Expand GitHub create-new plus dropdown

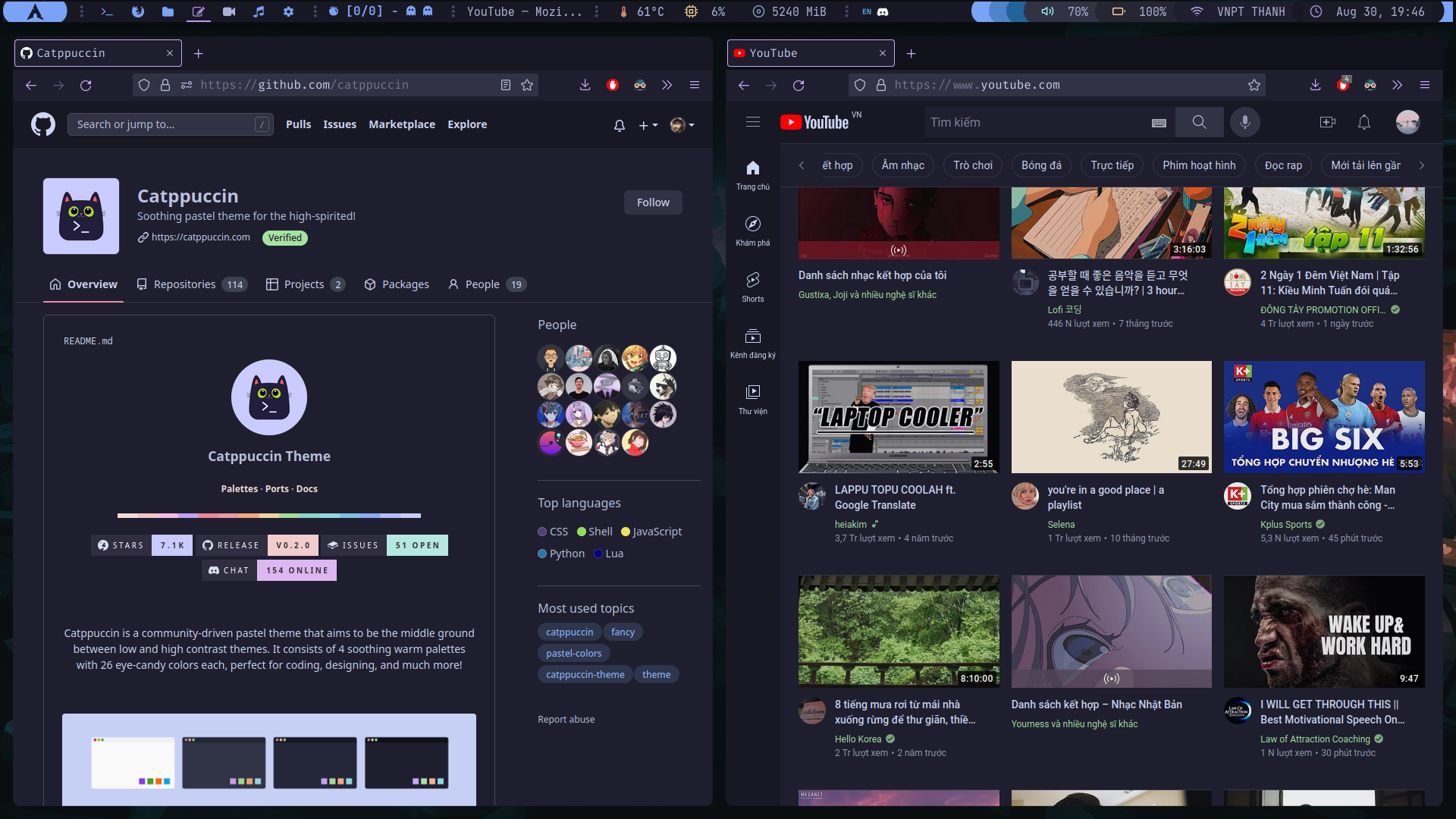click(x=647, y=125)
